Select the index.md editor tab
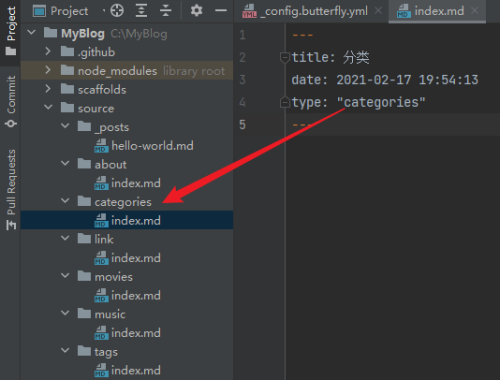 pos(431,11)
